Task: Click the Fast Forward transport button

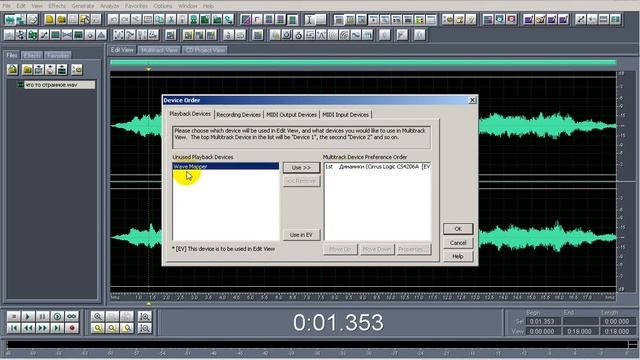Action: [x=43, y=328]
